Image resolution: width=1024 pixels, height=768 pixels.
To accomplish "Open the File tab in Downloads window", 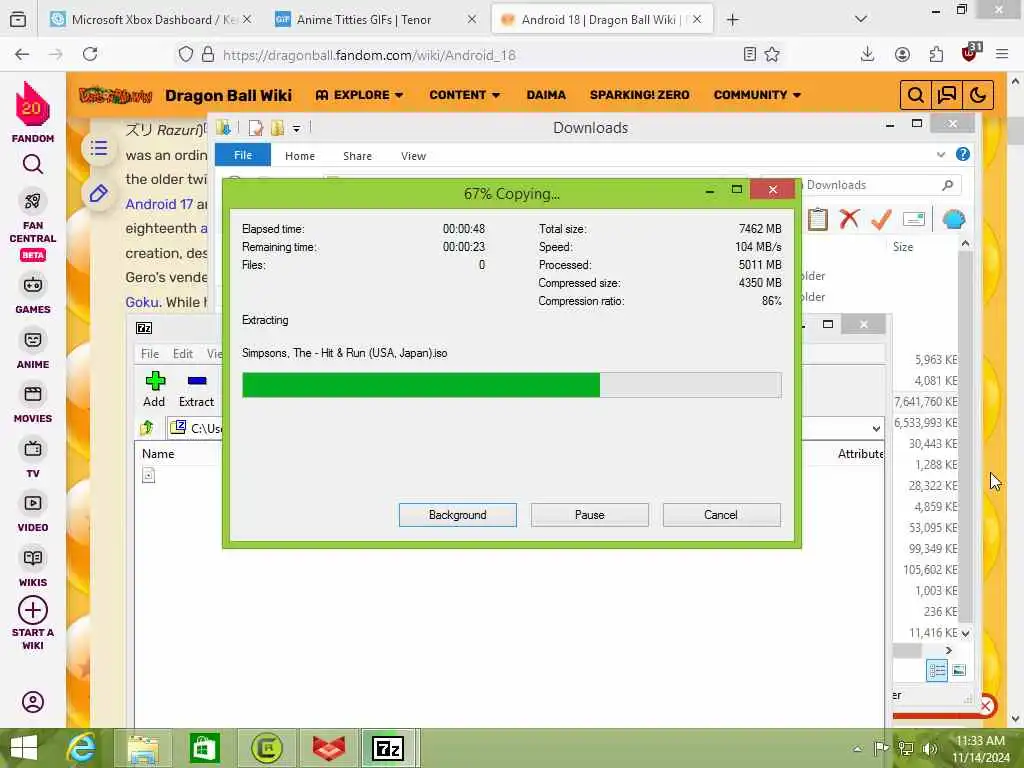I will 243,155.
